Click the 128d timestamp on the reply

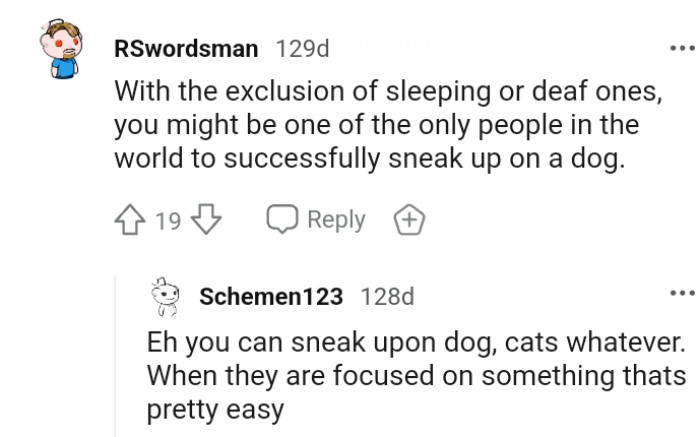tap(386, 297)
